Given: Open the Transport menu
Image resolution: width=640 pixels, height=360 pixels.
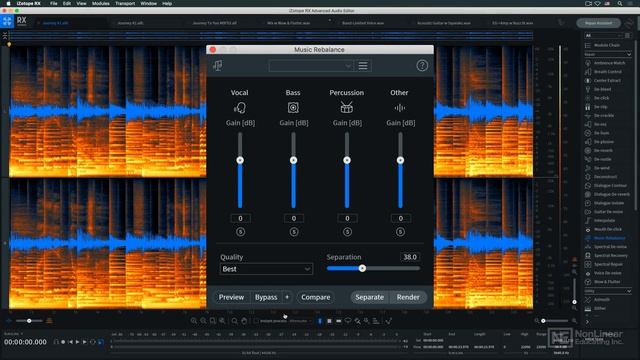Looking at the screenshot, I should pos(125,3).
